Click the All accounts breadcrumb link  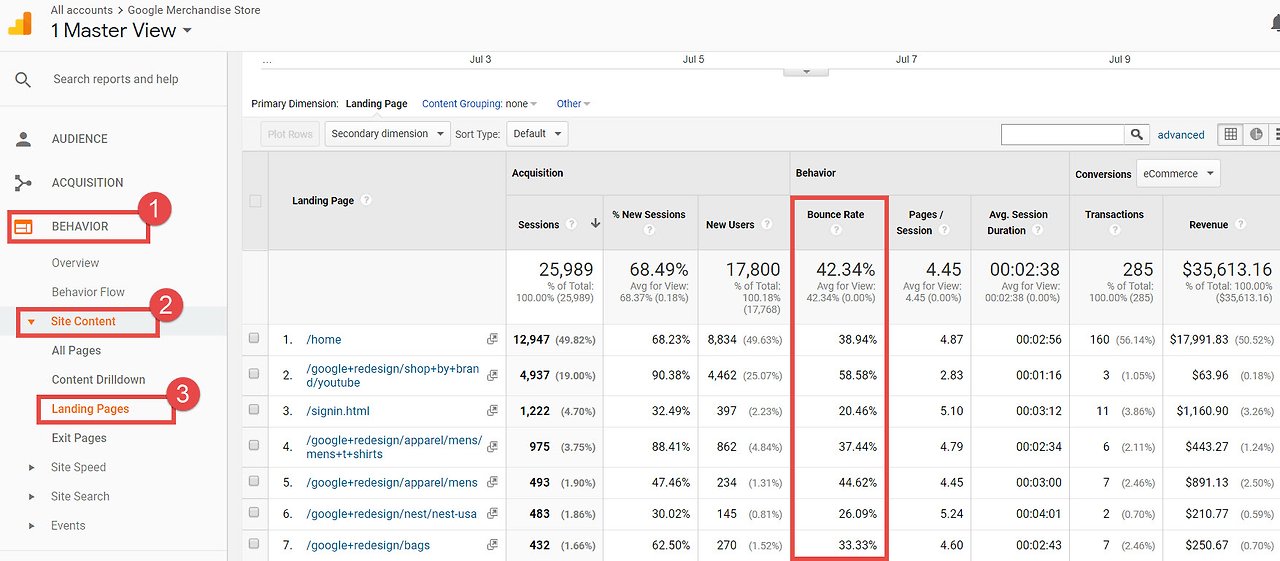coord(80,10)
